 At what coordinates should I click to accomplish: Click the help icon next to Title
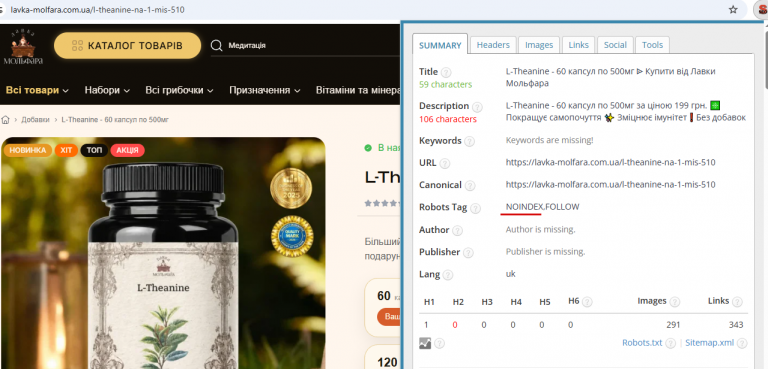coord(446,73)
